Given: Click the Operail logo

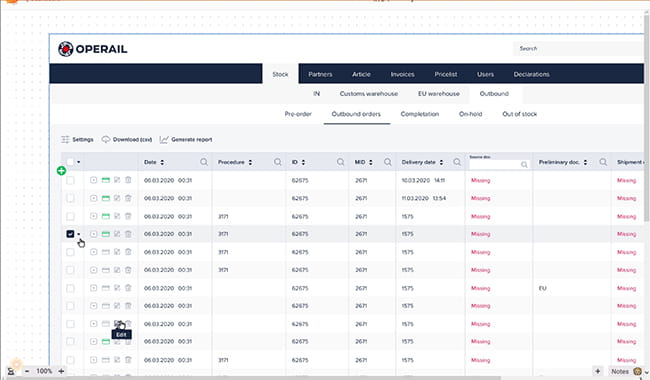Looking at the screenshot, I should click(x=92, y=49).
